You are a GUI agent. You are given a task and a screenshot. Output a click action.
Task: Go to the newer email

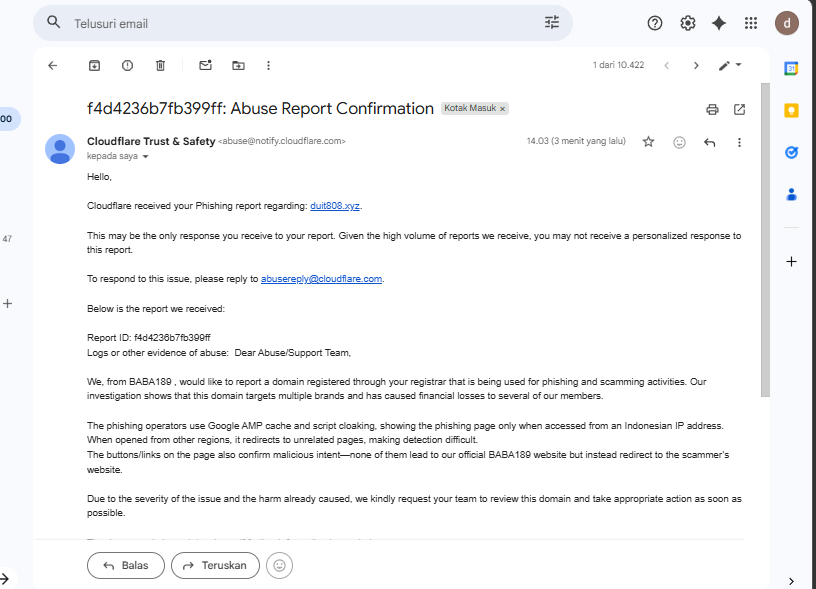667,66
